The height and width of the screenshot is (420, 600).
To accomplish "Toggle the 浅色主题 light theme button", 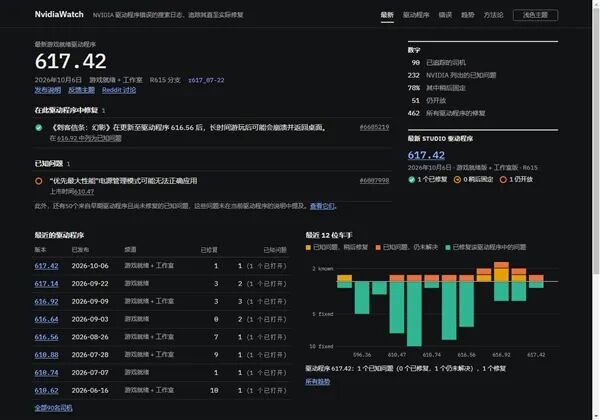I will point(535,15).
